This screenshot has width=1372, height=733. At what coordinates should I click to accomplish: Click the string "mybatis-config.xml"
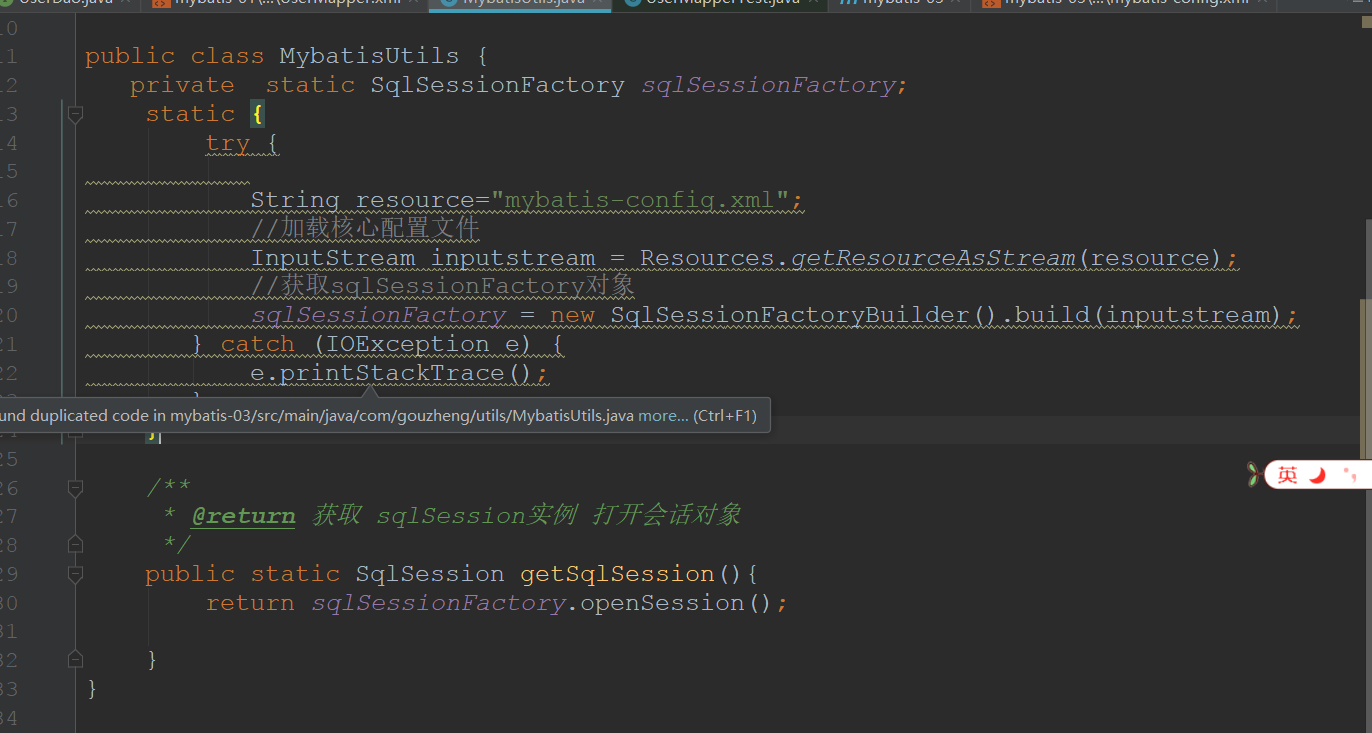click(x=640, y=200)
